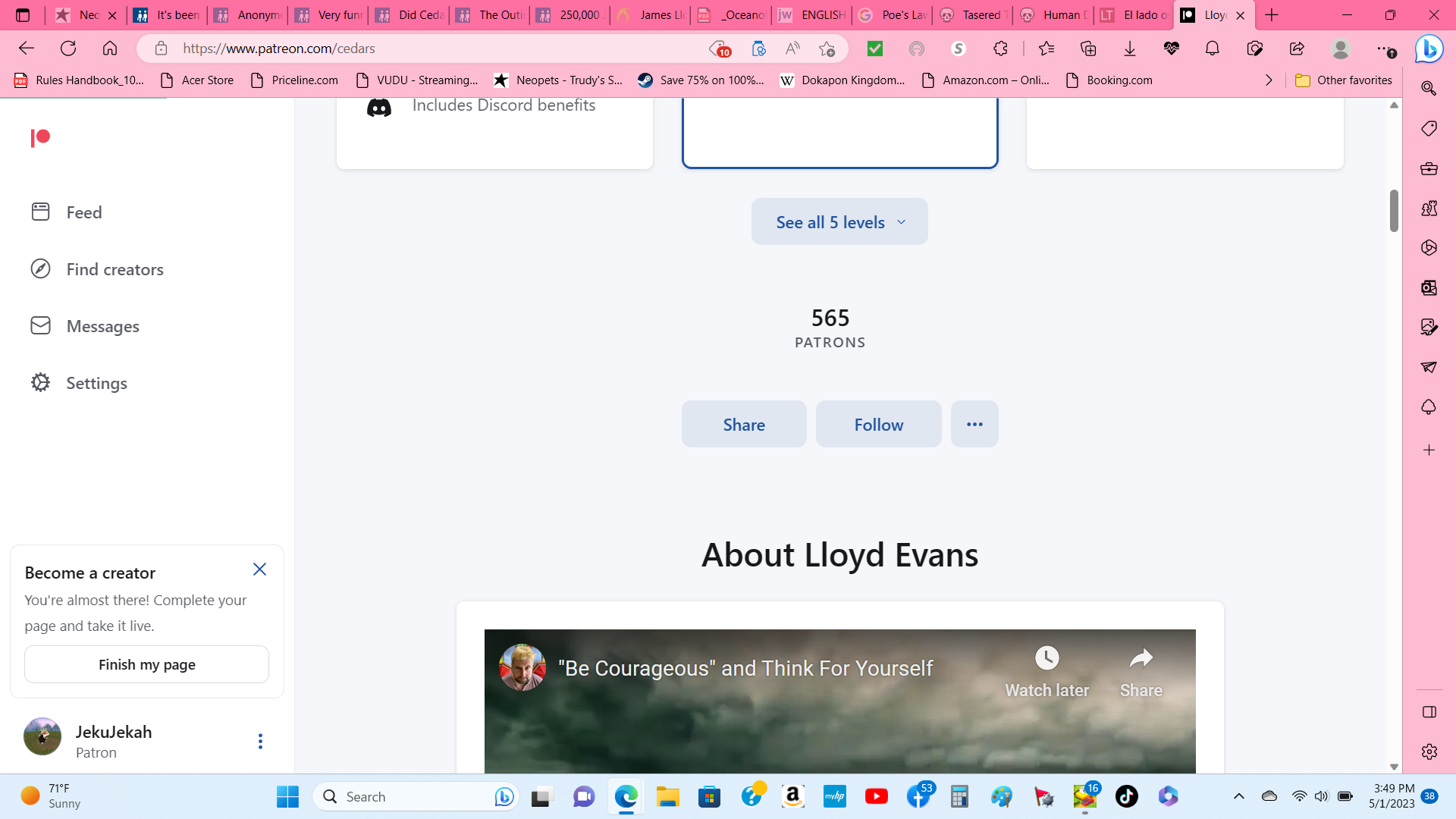
Task: Open browser Extensions puzzle icon
Action: [x=1000, y=49]
